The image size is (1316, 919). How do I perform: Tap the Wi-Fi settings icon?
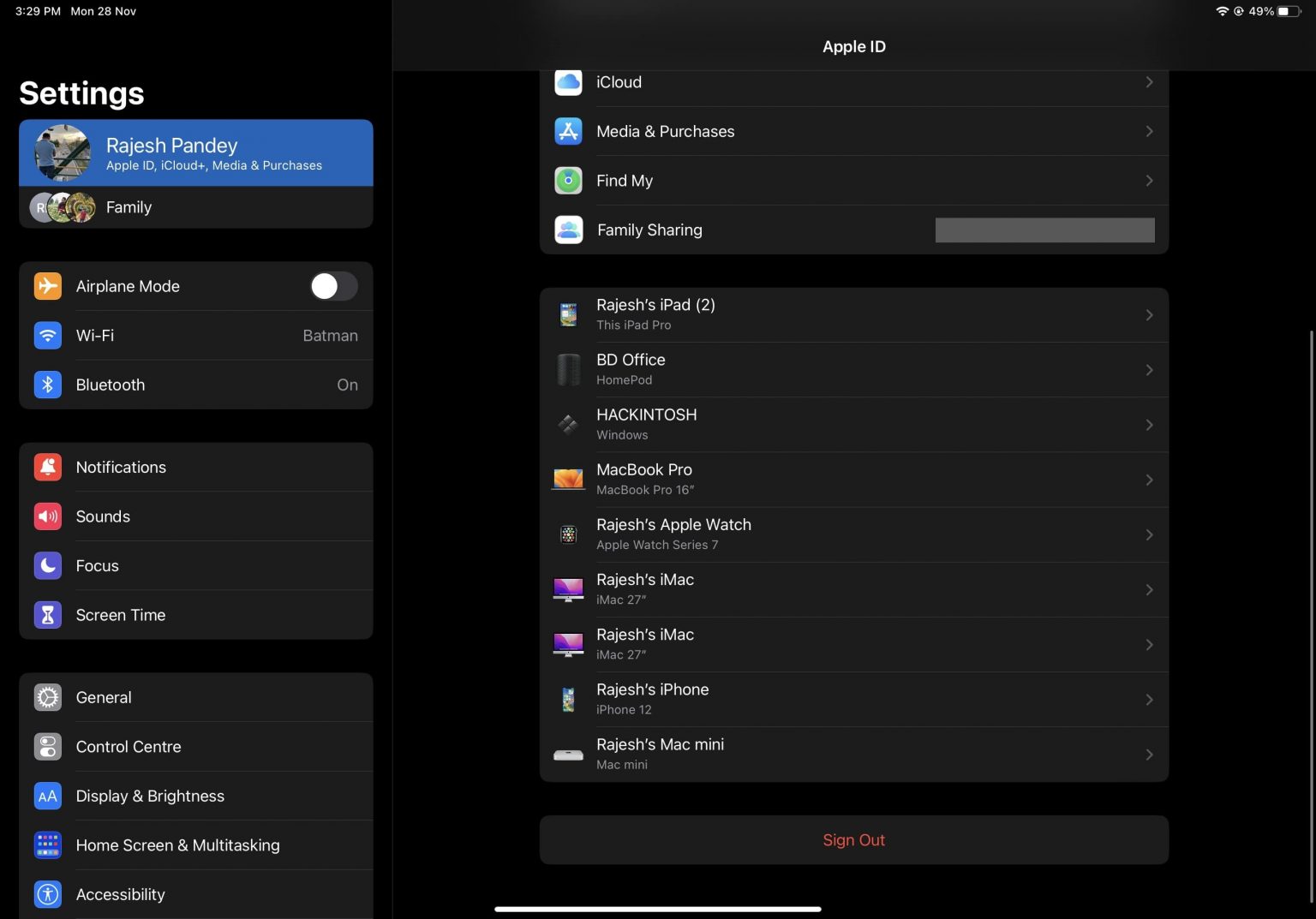pyautogui.click(x=48, y=335)
